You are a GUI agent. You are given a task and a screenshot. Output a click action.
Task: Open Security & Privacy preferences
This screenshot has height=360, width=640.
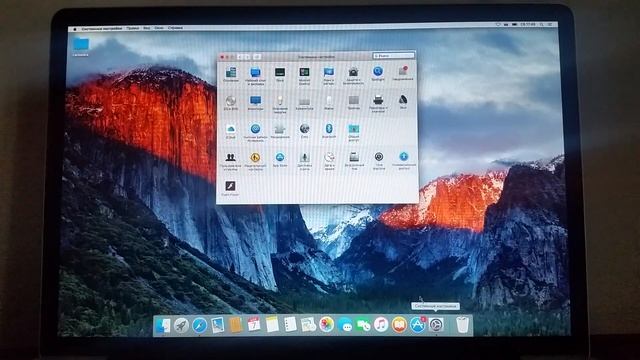pos(353,72)
